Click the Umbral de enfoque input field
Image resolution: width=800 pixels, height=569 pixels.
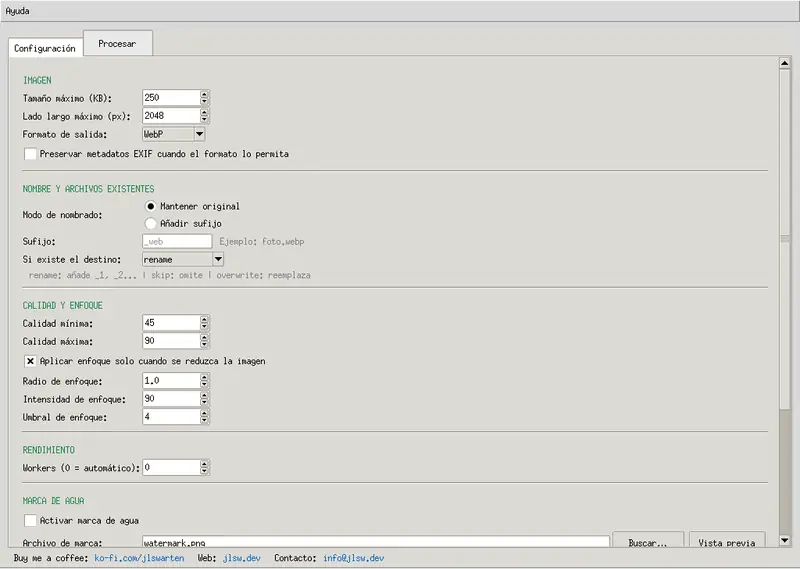pyautogui.click(x=170, y=417)
